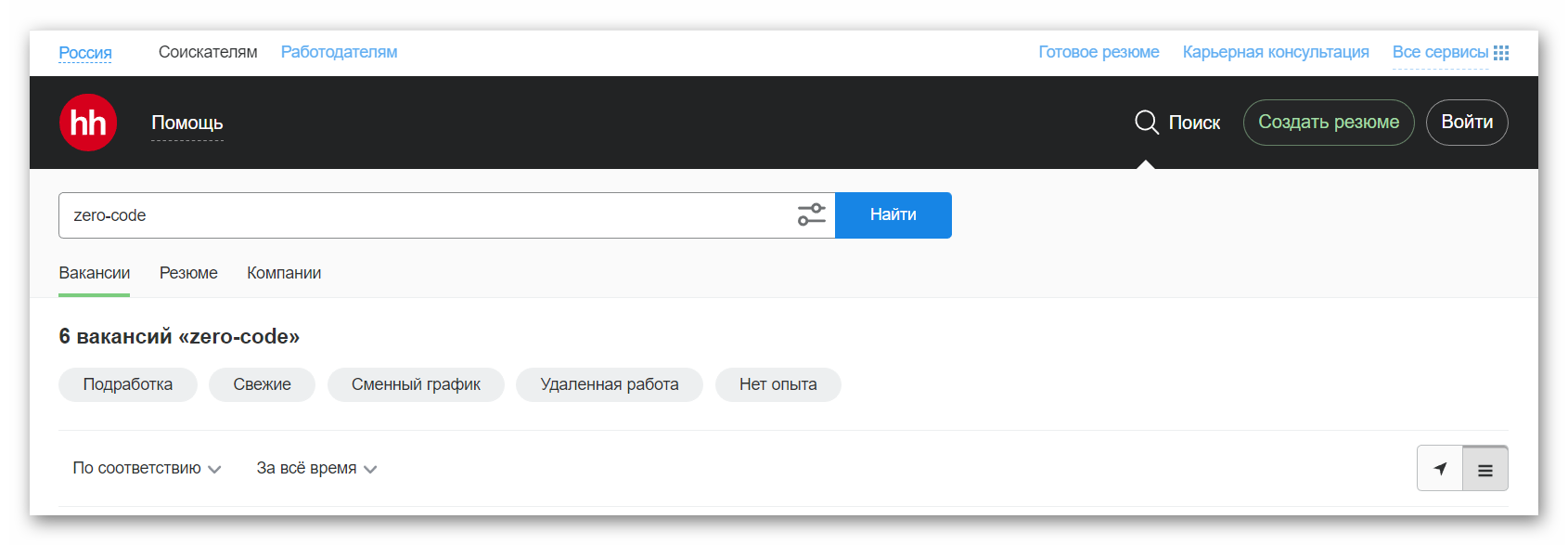1568x545 pixels.
Task: Open the Помощь dropdown in the header
Action: (x=187, y=123)
